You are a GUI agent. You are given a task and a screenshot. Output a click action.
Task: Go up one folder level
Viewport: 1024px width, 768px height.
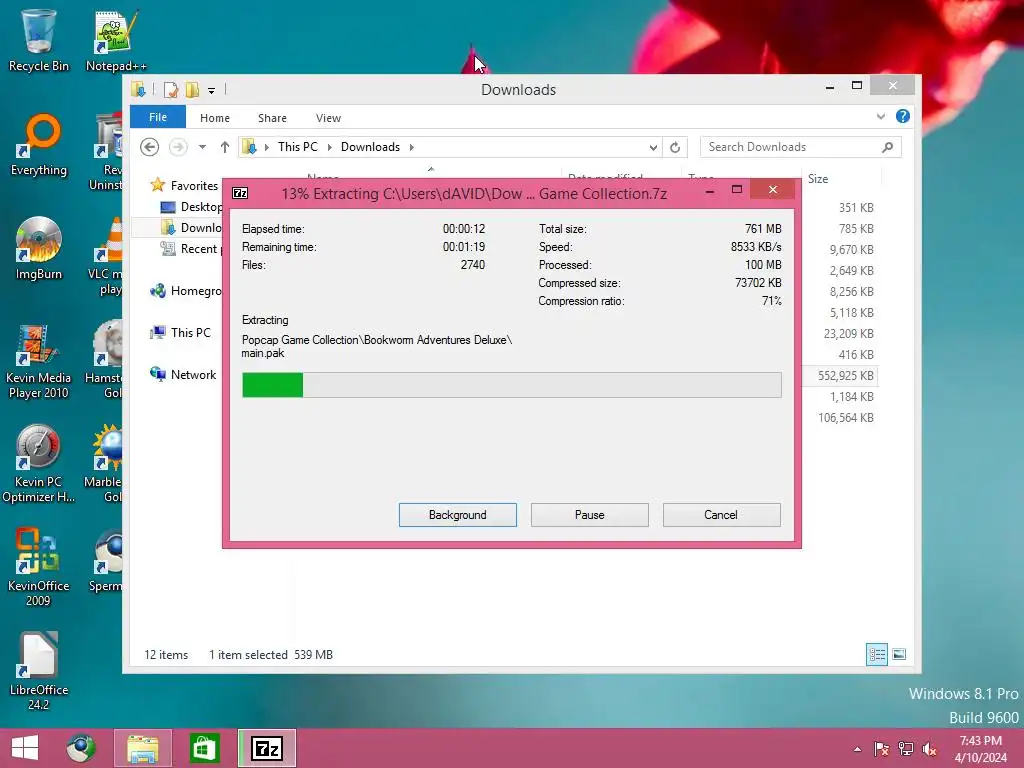pos(225,147)
